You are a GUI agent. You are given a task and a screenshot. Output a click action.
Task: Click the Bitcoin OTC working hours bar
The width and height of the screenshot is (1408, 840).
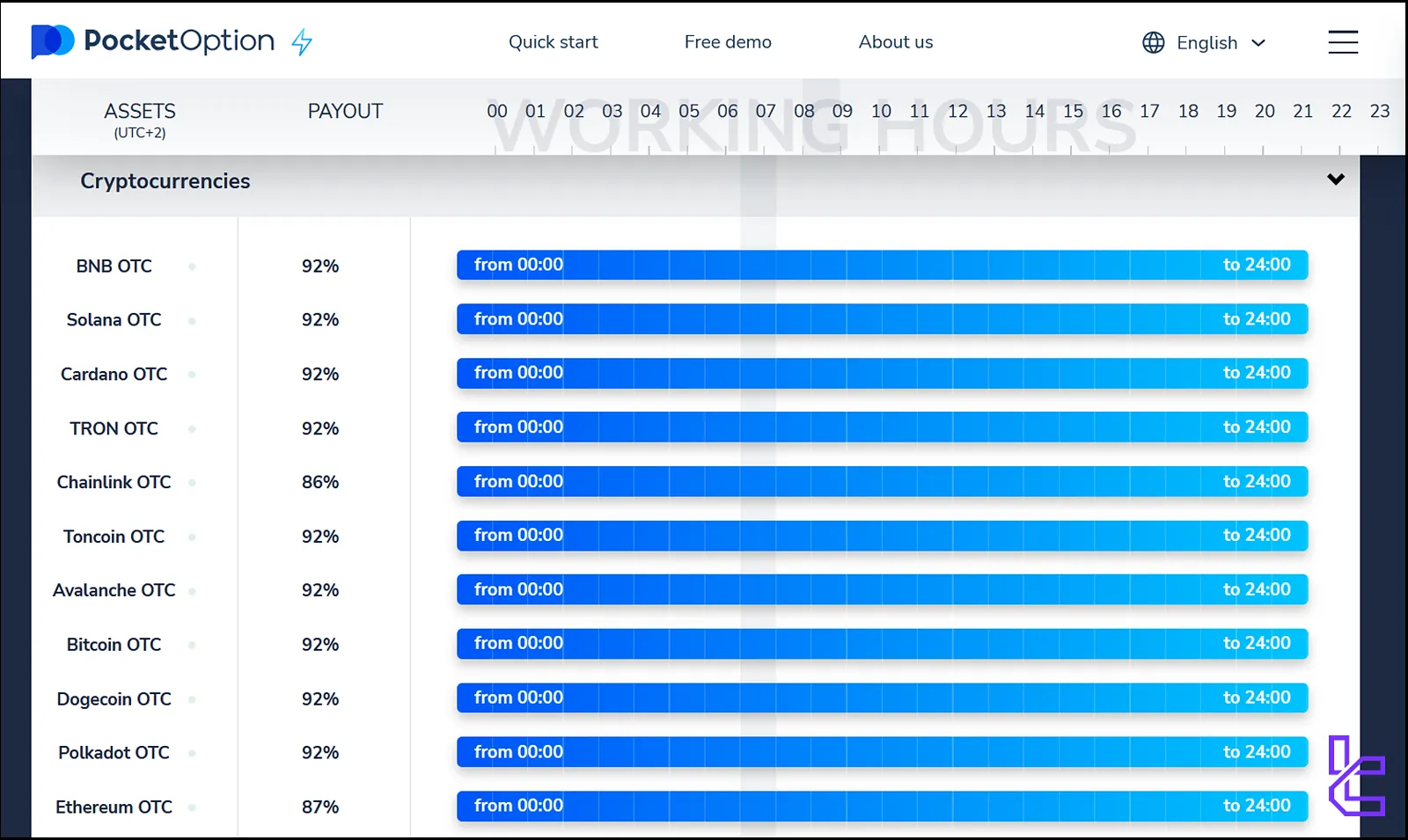pyautogui.click(x=882, y=644)
